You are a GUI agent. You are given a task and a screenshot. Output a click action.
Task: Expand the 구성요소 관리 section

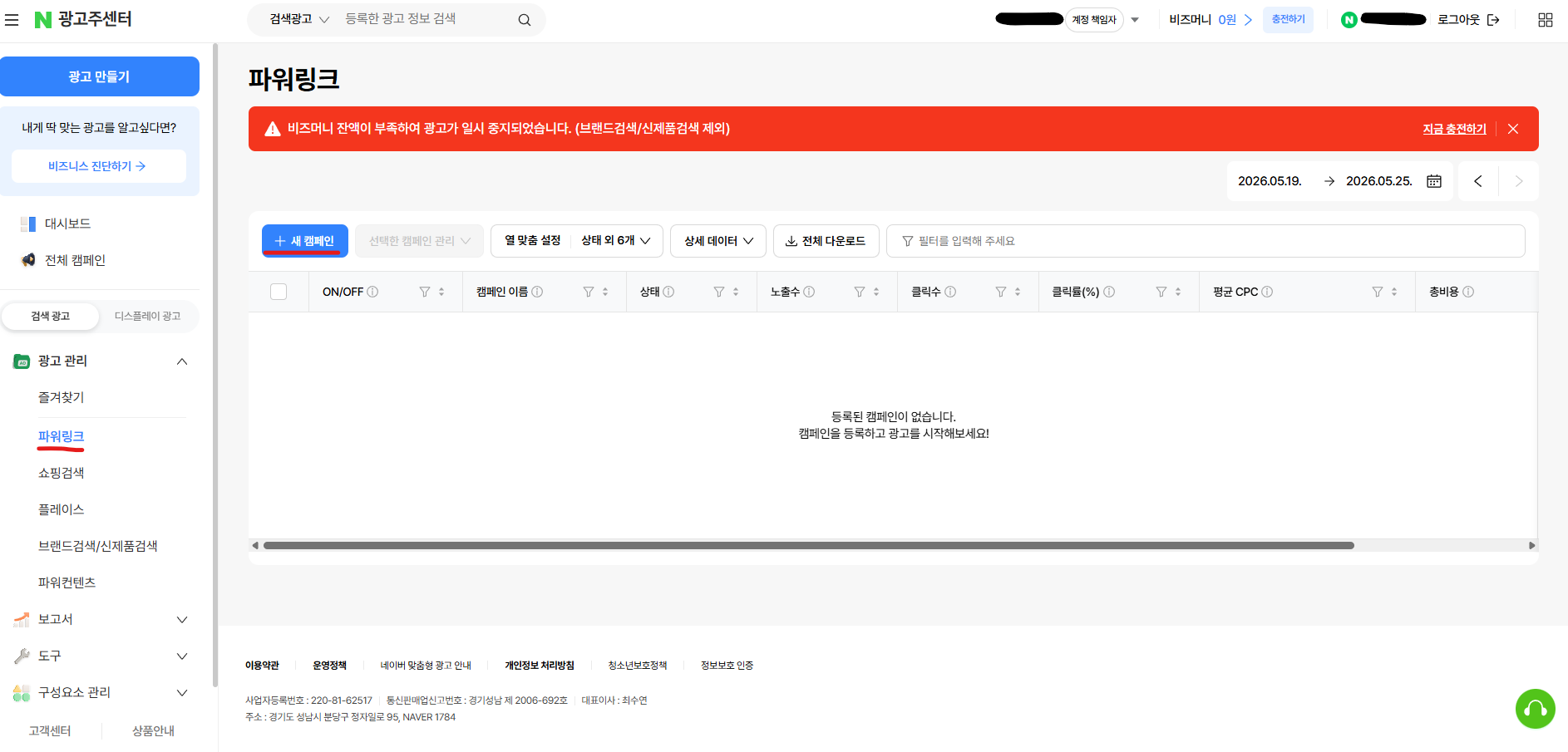pyautogui.click(x=182, y=693)
